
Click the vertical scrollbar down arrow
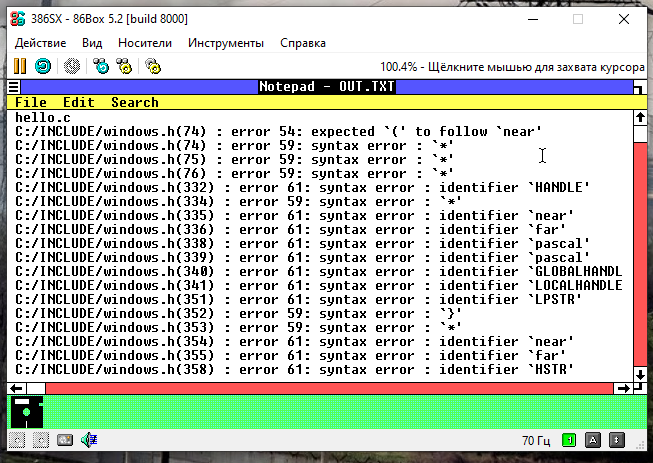(x=639, y=373)
